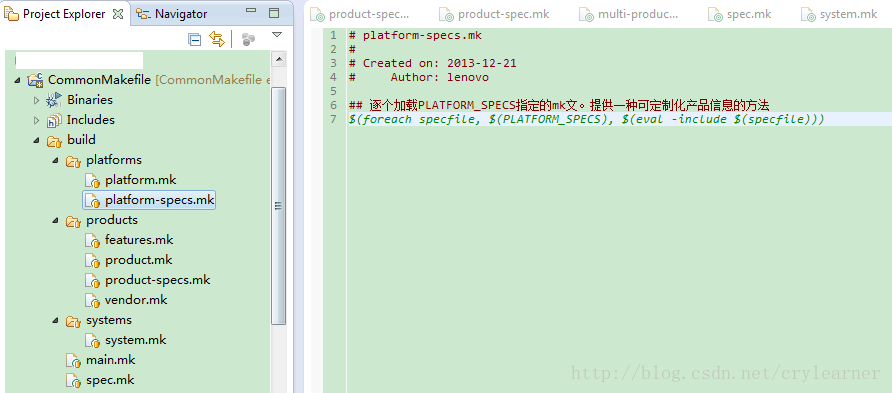Collapse the platforms folder

click(55, 160)
